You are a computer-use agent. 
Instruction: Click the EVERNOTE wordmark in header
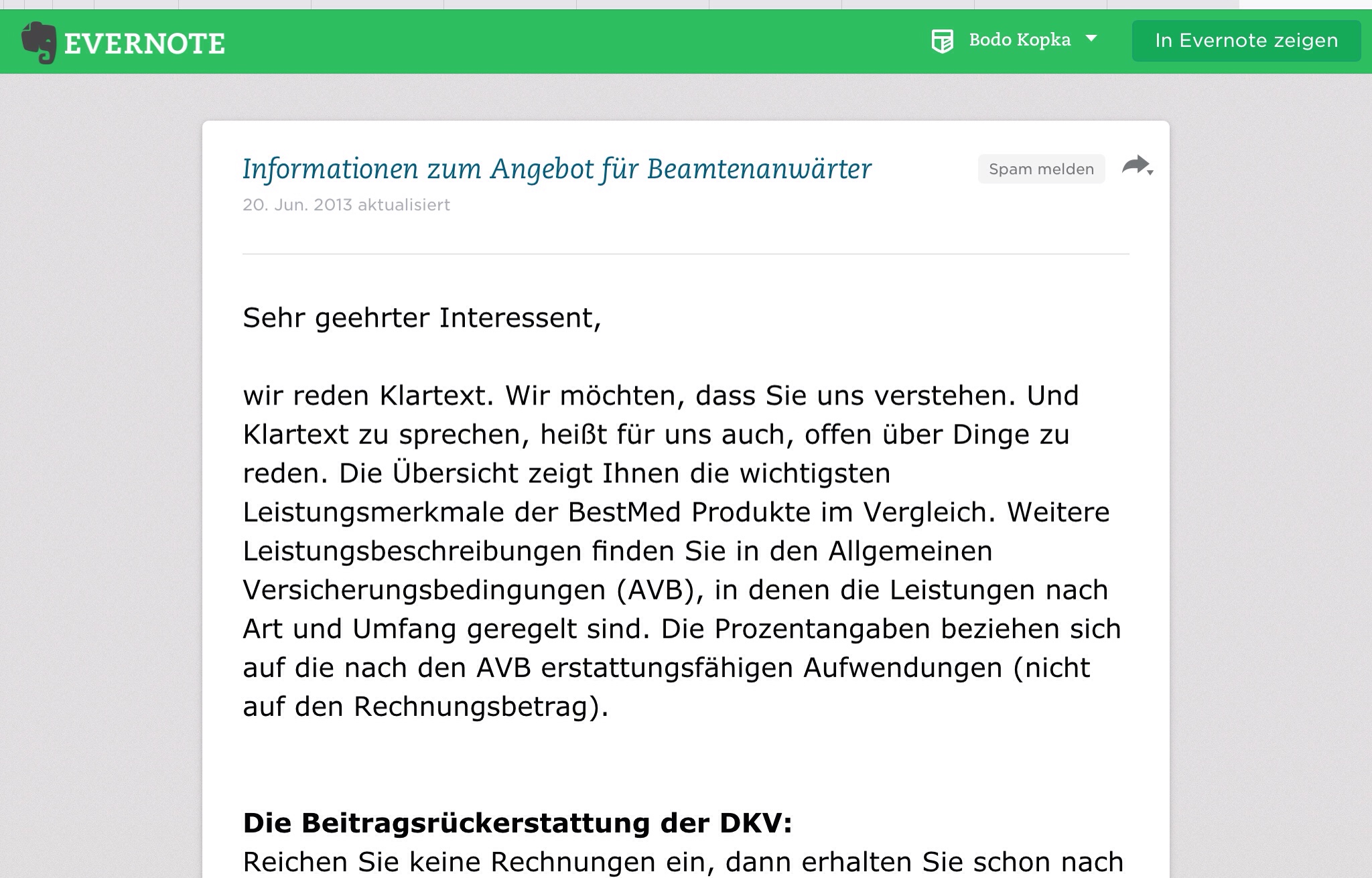(145, 44)
